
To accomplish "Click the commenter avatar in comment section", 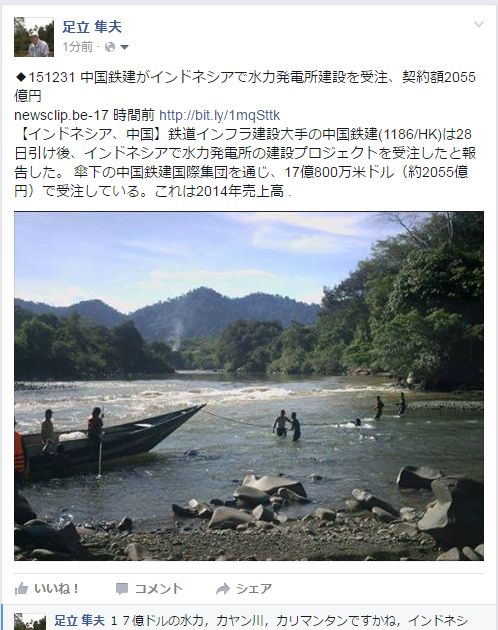I will pos(30,622).
